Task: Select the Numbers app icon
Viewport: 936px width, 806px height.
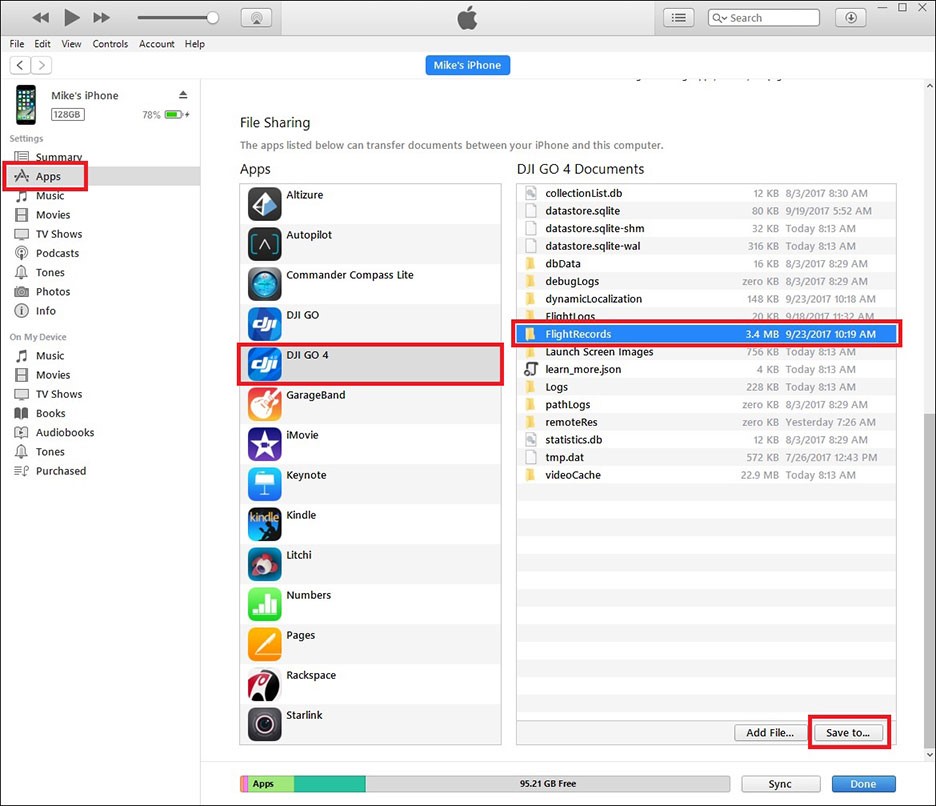Action: (264, 604)
